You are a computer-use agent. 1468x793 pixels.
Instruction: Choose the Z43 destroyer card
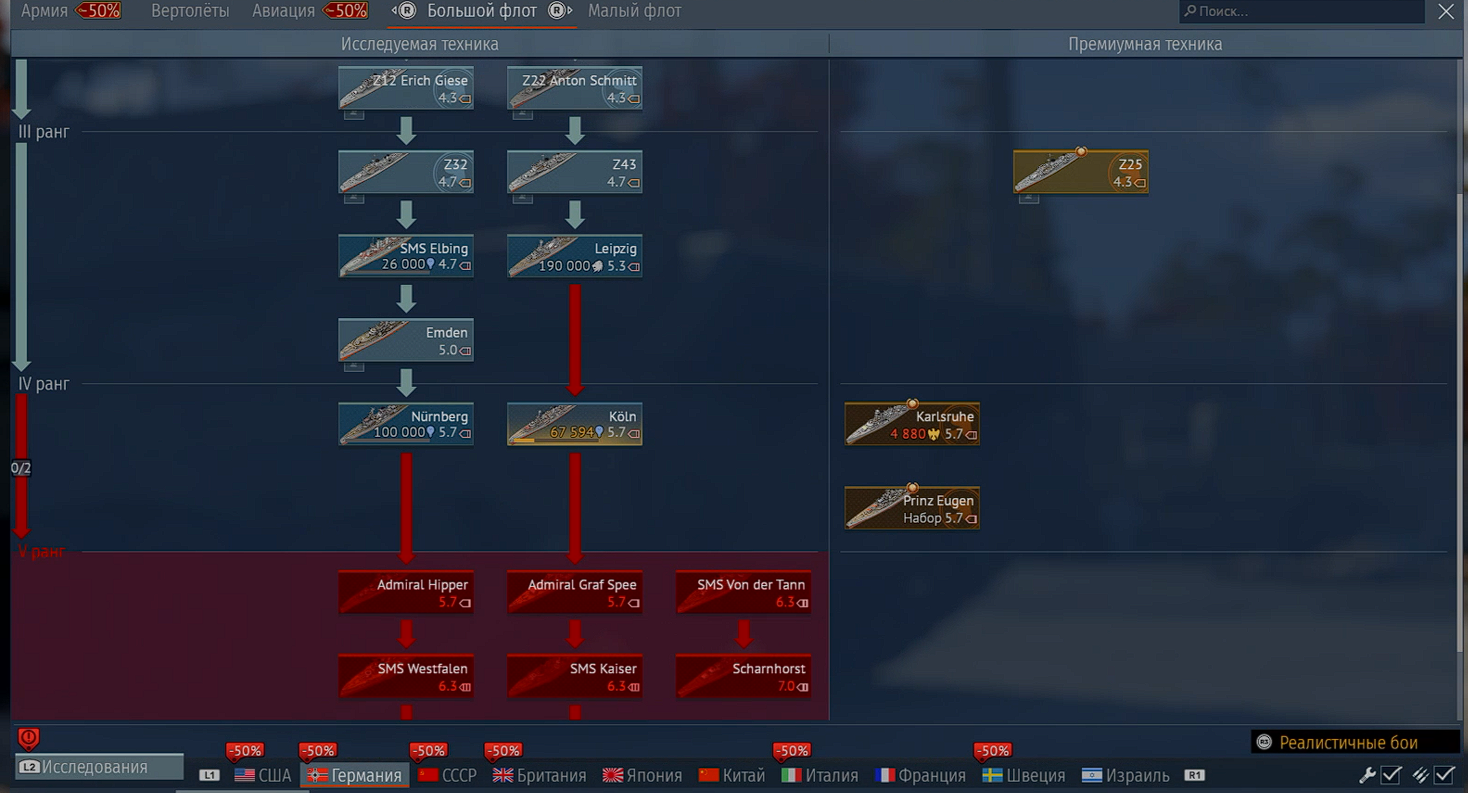(x=575, y=172)
